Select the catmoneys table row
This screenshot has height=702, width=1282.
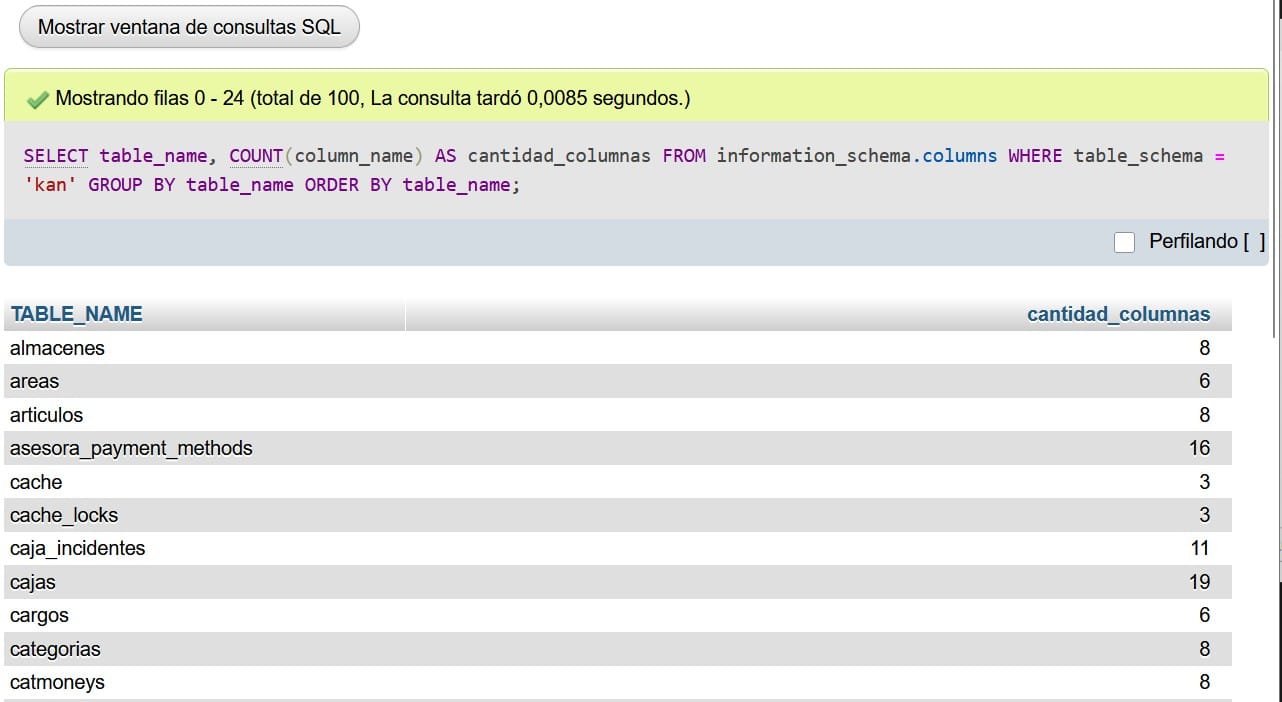tap(57, 682)
